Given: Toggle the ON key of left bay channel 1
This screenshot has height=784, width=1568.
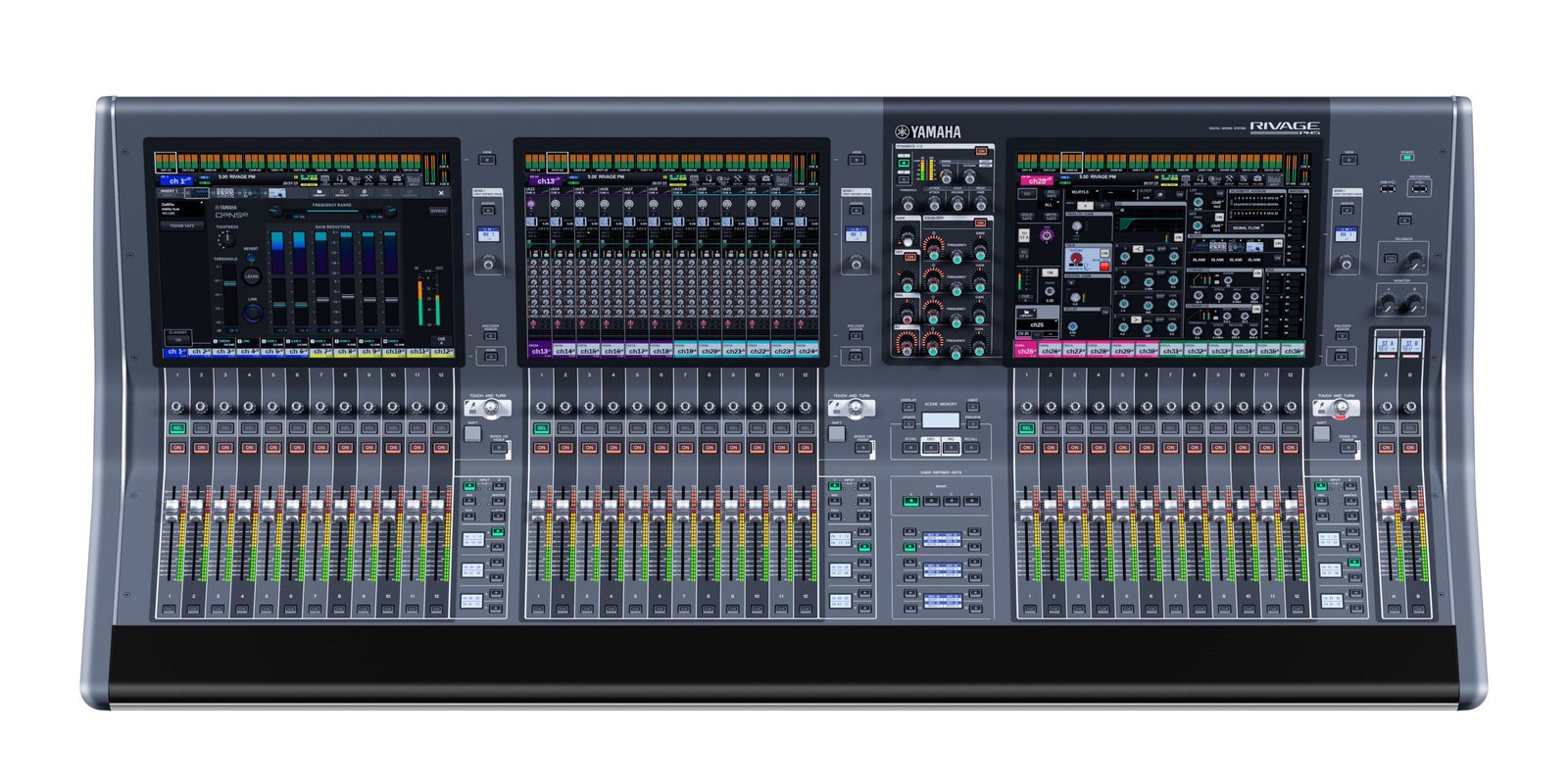Looking at the screenshot, I should (177, 448).
